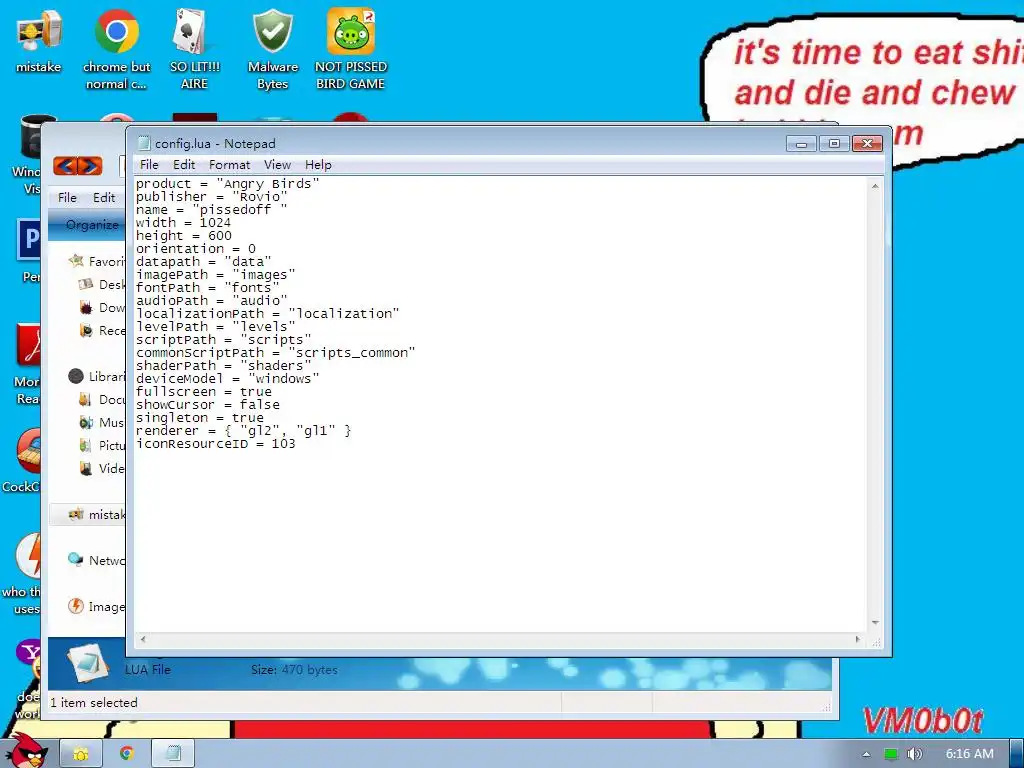Click the Chrome icon in the taskbar
1024x768 pixels.
click(127, 754)
